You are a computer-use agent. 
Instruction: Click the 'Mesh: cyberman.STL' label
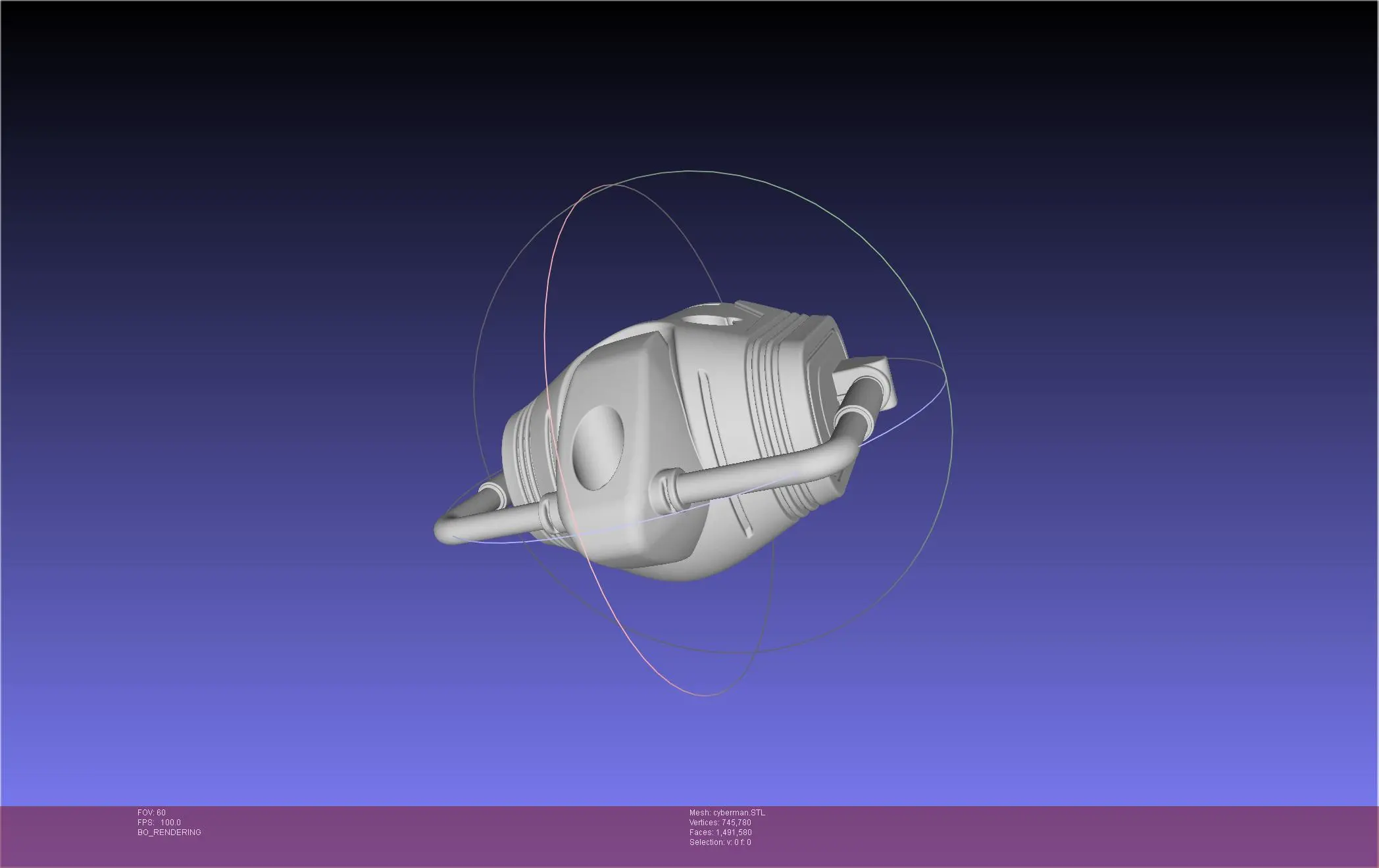pyautogui.click(x=727, y=813)
